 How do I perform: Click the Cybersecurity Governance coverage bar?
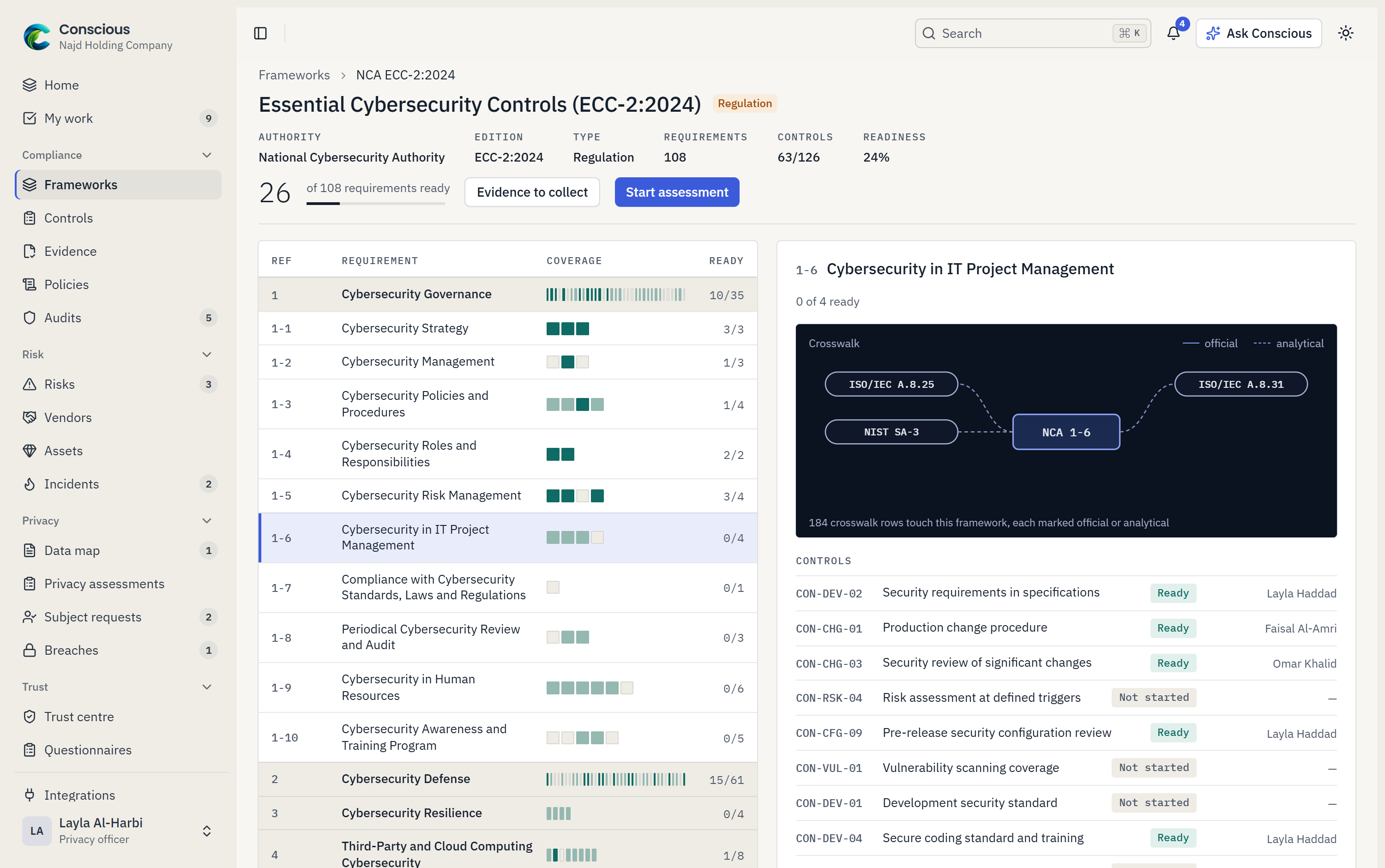(615, 295)
